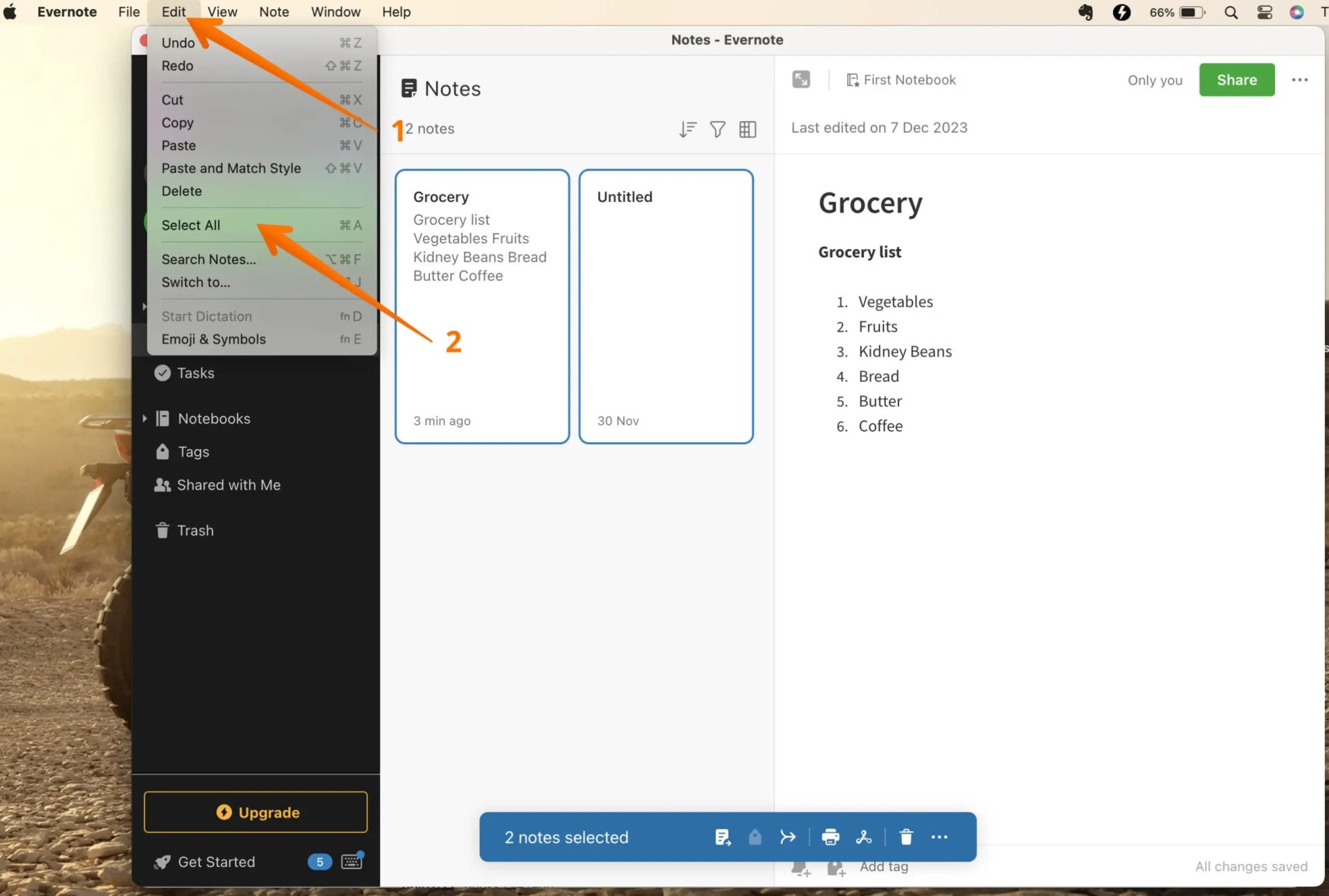Screen dimensions: 1329x896
Task: Change the notes view layout
Action: (x=748, y=129)
